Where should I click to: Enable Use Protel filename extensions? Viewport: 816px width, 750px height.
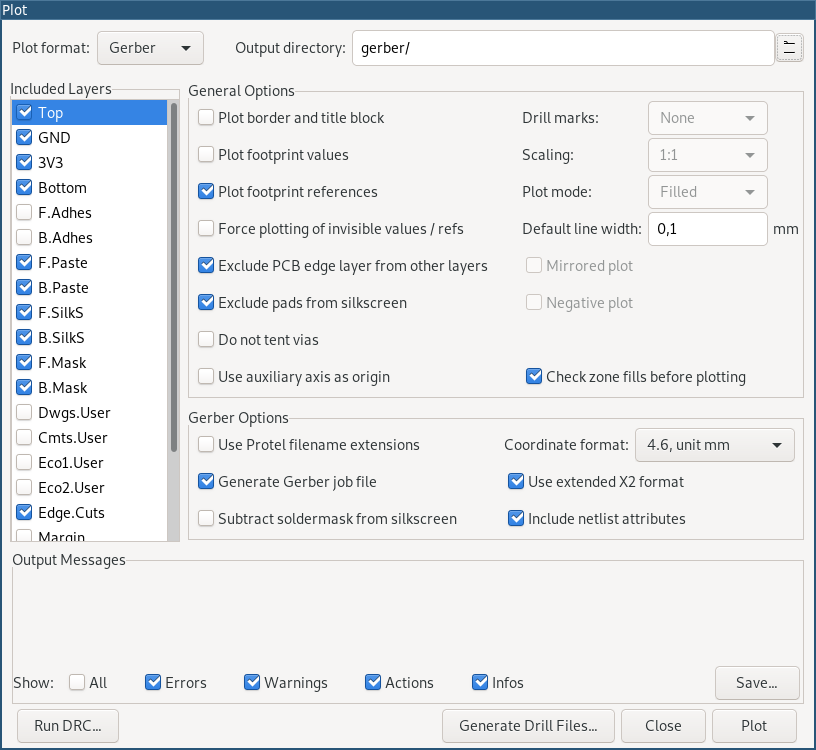coord(206,444)
